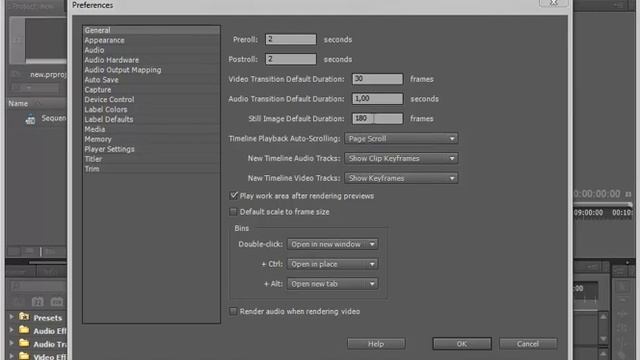Expand the Audio Effects folder
This screenshot has width=640, height=360.
[11, 330]
